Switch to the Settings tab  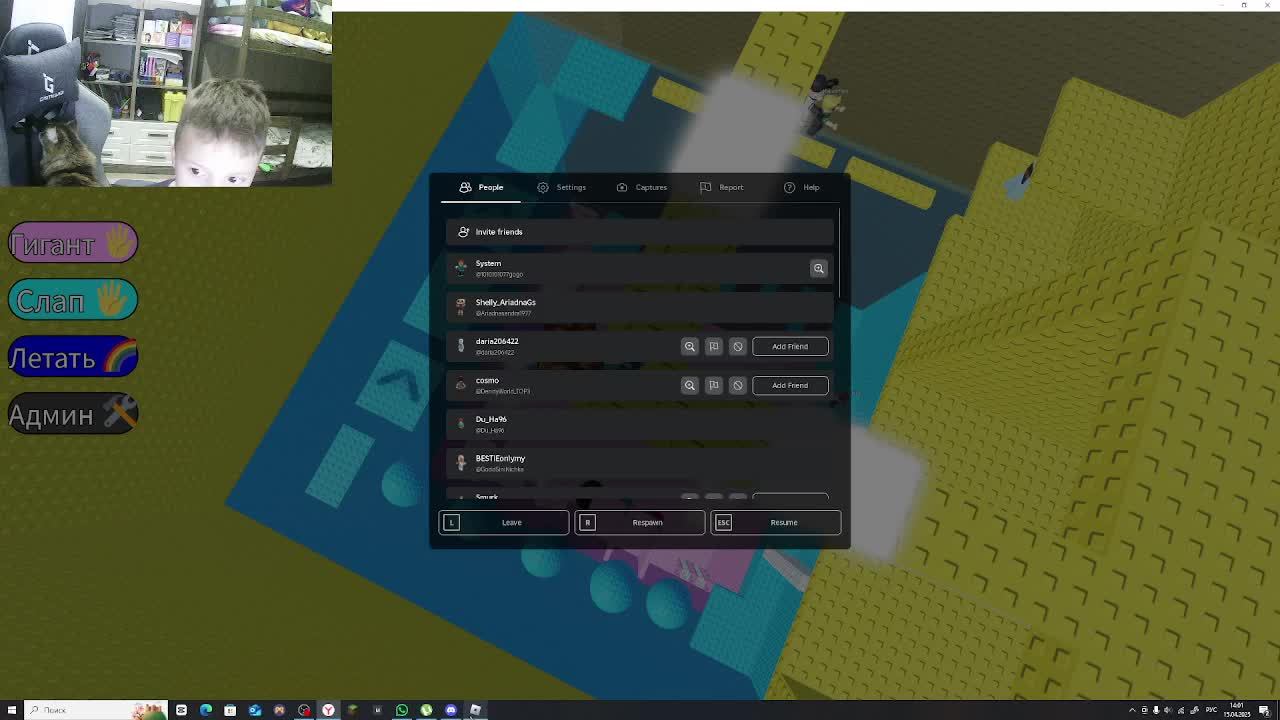561,187
